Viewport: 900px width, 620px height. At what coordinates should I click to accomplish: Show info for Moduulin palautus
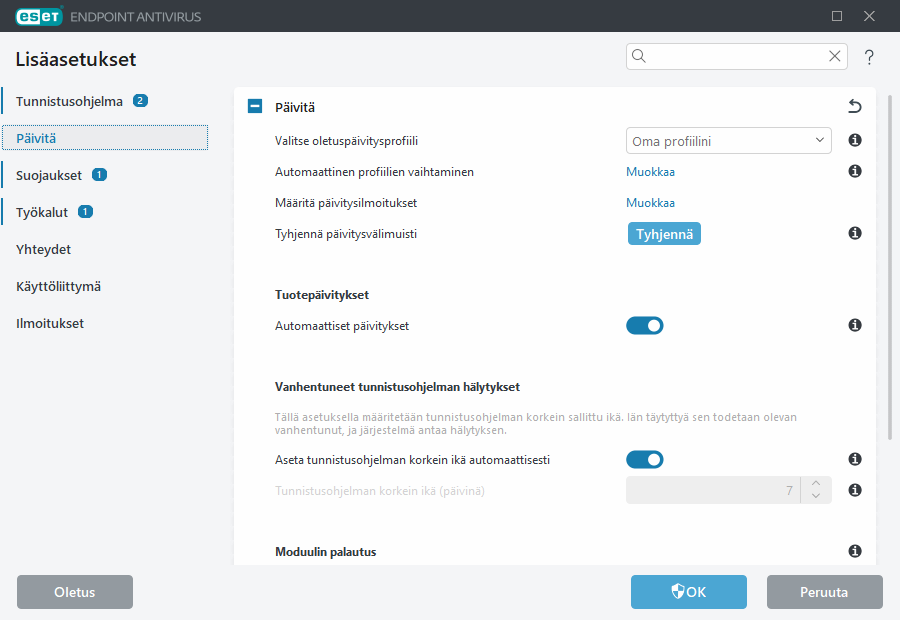click(x=855, y=551)
